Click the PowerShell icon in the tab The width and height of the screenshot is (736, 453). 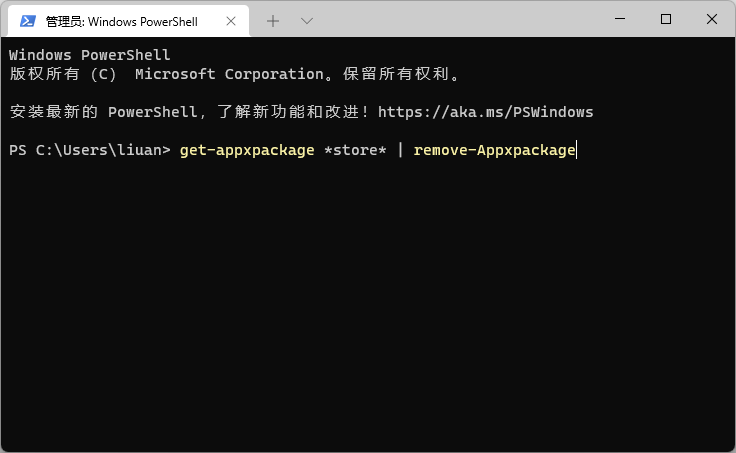pyautogui.click(x=27, y=20)
